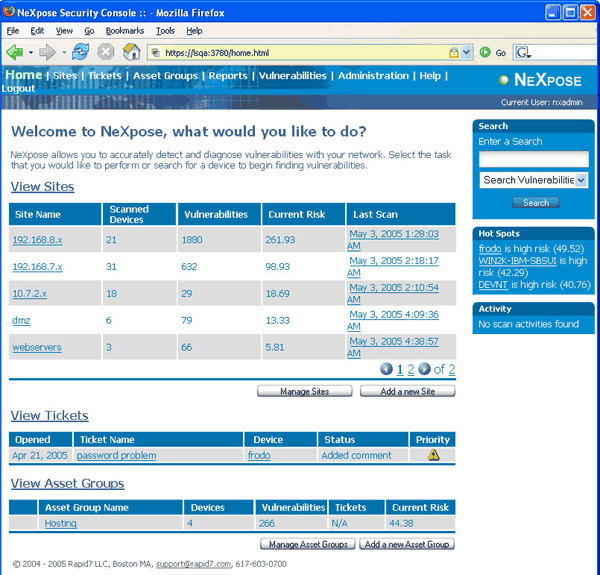Click the Add a new Site button

[x=407, y=391]
